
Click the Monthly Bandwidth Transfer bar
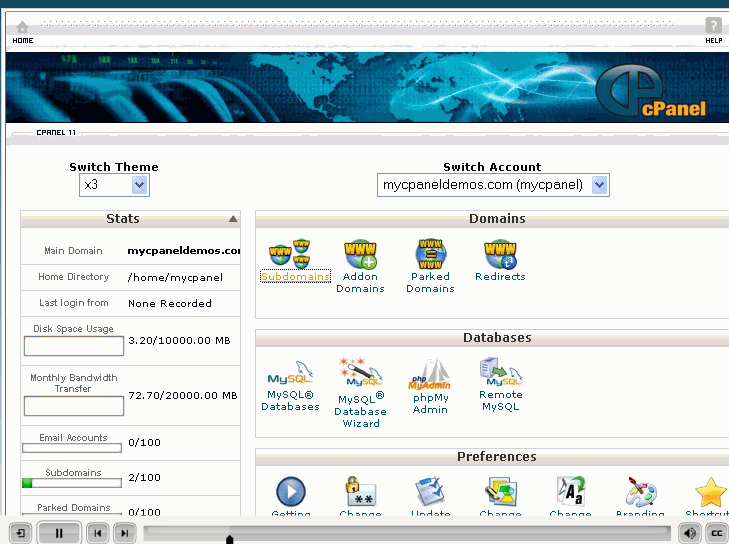tap(74, 406)
